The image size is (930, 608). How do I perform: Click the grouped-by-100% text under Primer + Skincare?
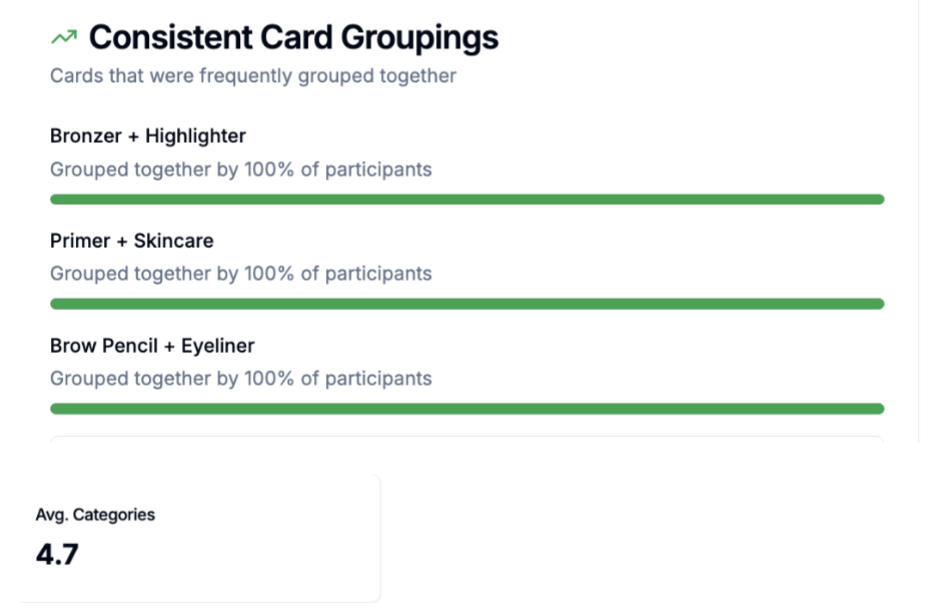point(241,274)
